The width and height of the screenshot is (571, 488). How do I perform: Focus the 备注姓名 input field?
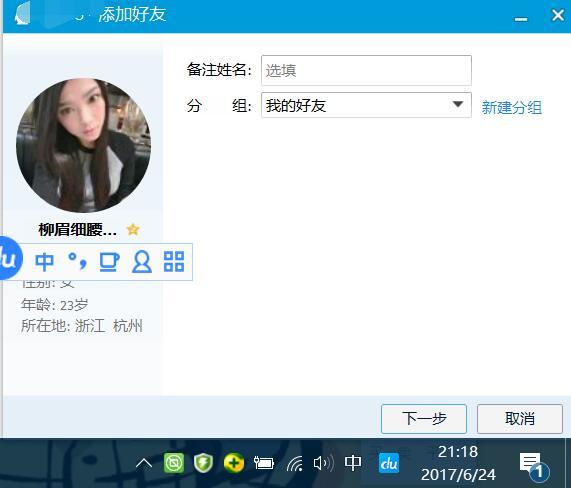click(366, 70)
